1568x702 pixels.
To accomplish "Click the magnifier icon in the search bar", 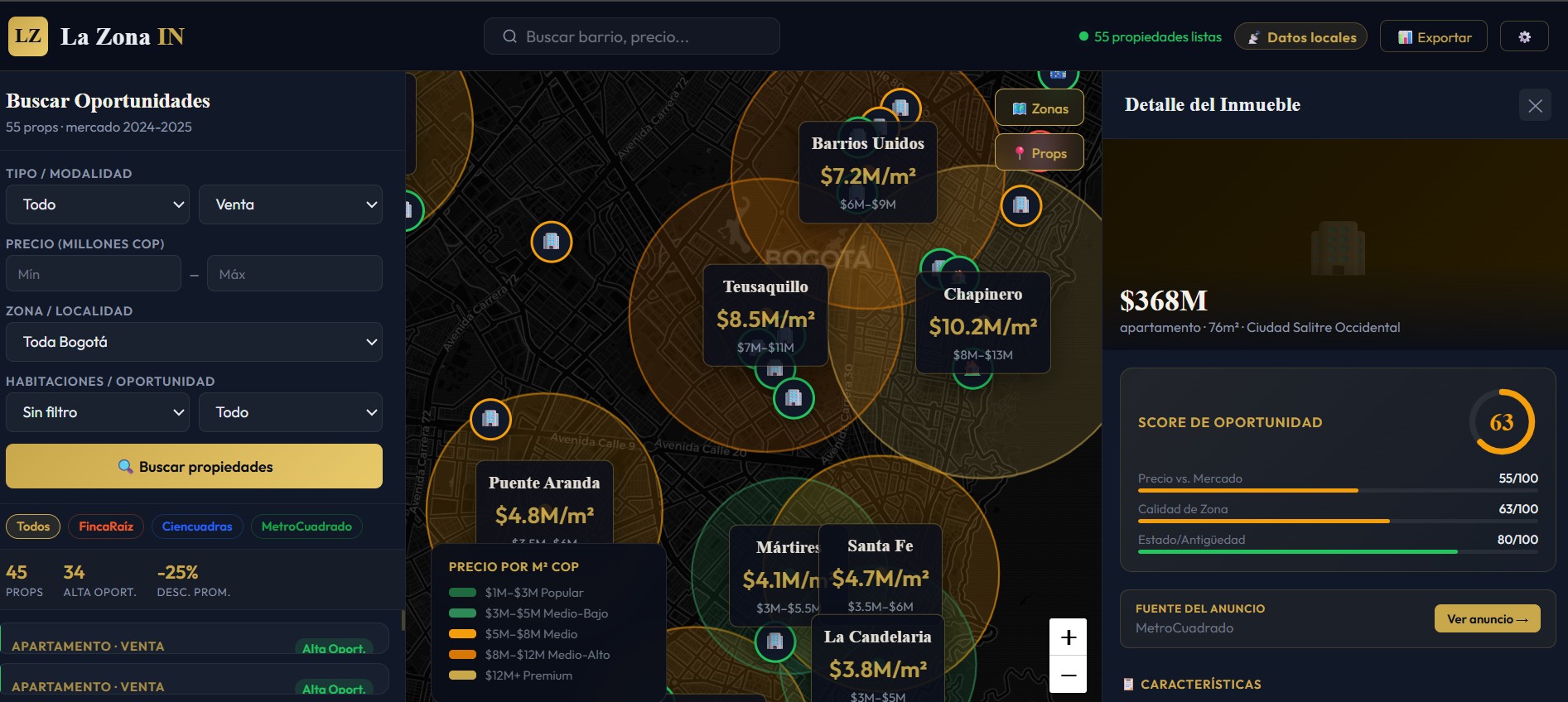I will pos(510,36).
